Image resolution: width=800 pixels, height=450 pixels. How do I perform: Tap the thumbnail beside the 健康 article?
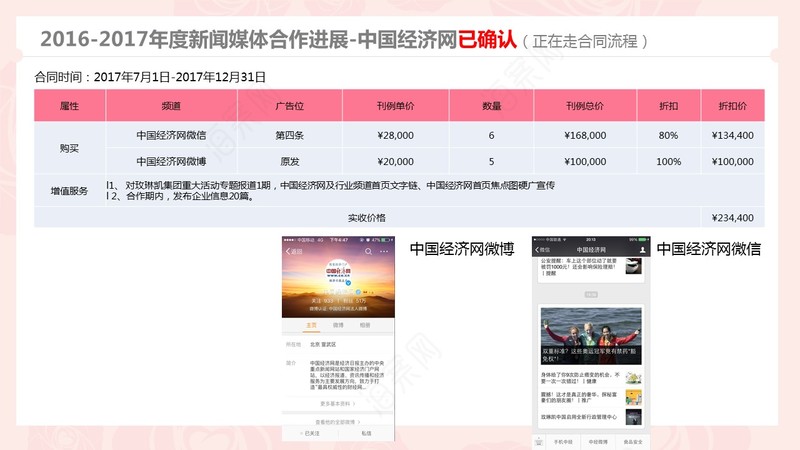tap(634, 378)
